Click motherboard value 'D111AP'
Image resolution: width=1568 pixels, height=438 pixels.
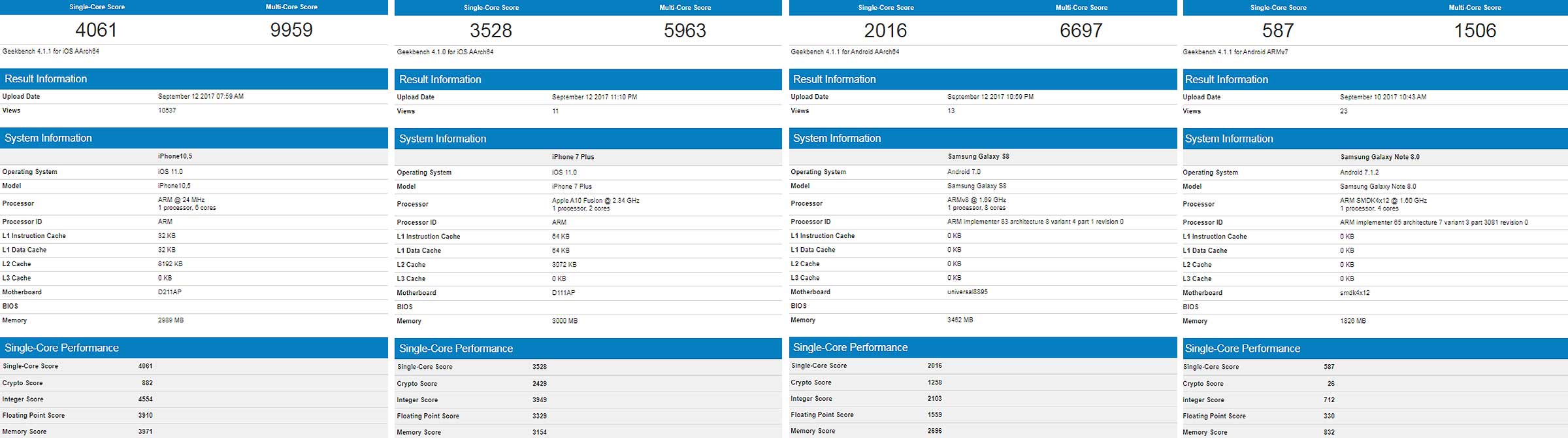pyautogui.click(x=563, y=293)
